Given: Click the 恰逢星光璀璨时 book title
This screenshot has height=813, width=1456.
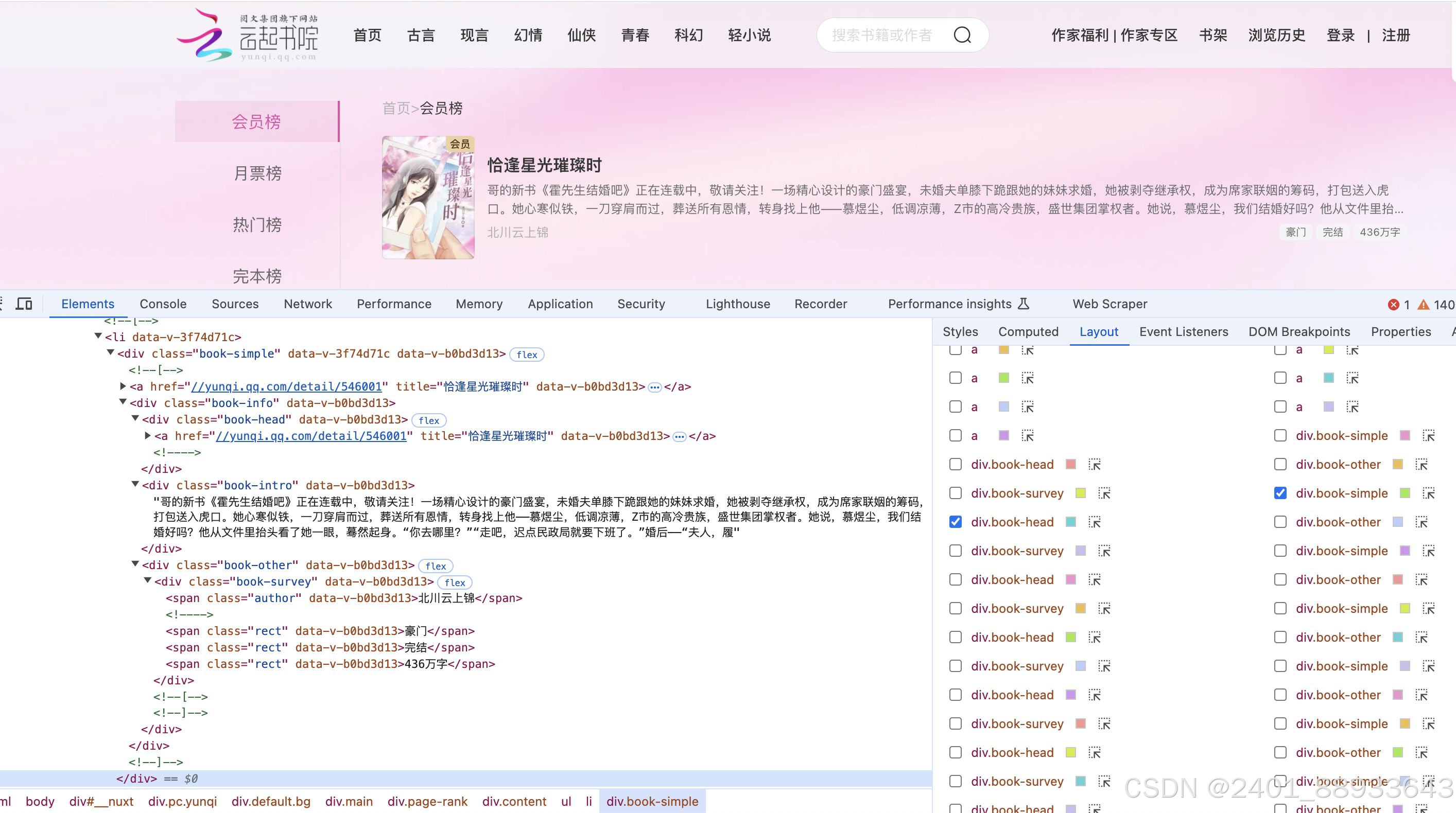Looking at the screenshot, I should point(544,165).
